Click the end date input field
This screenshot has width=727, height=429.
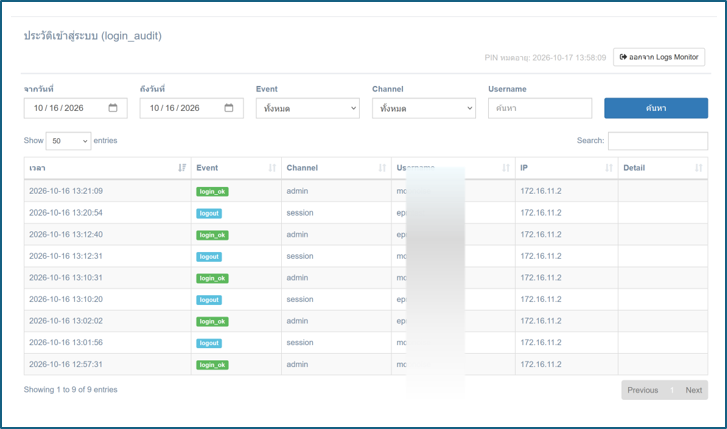click(191, 108)
